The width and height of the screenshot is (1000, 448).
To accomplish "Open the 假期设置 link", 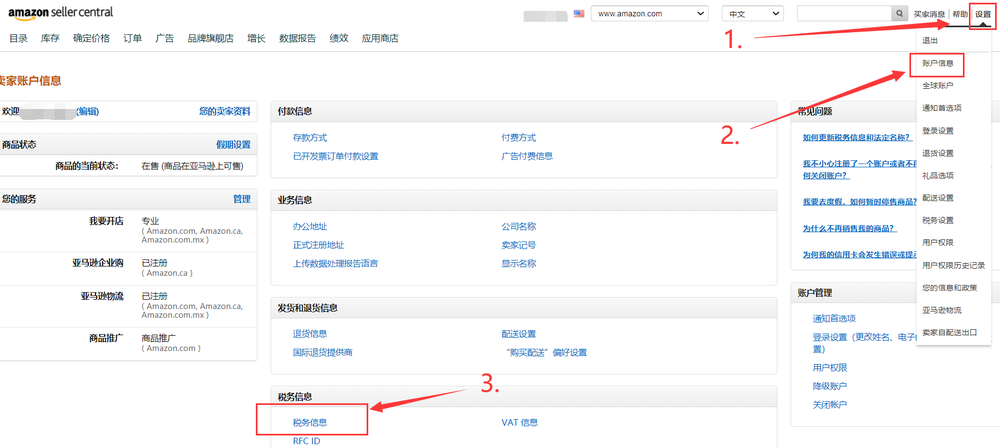I will (x=233, y=145).
